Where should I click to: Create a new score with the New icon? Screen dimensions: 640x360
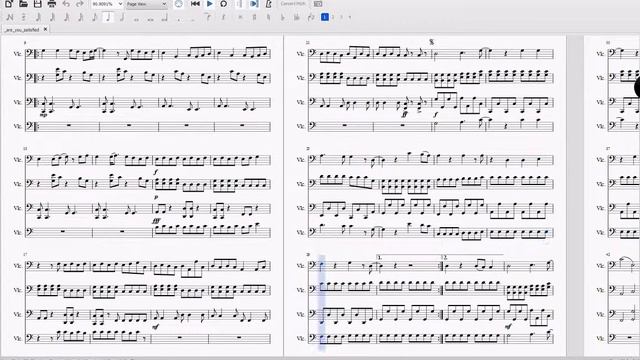tap(9, 4)
